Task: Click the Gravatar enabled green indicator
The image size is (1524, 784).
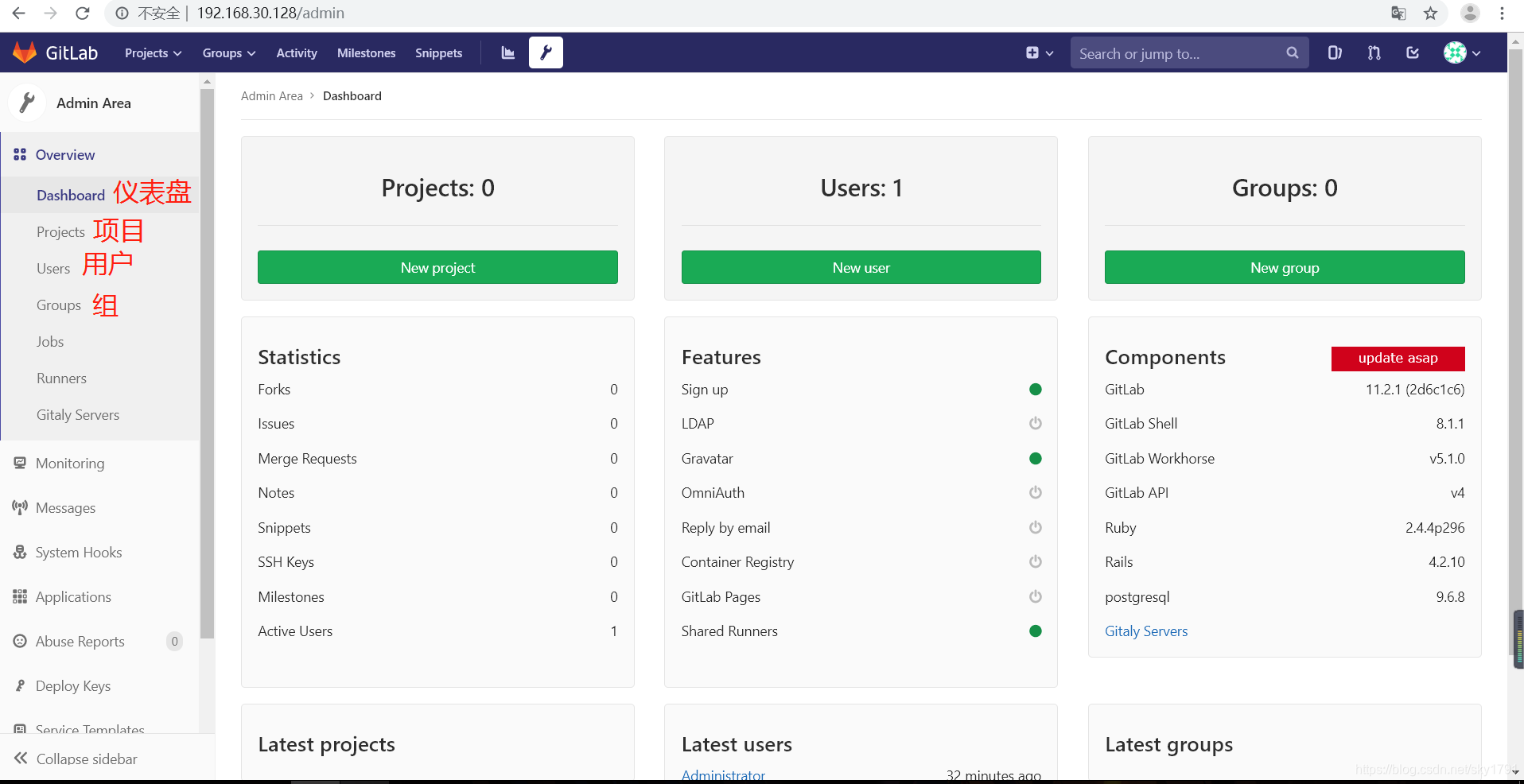Action: 1035,458
